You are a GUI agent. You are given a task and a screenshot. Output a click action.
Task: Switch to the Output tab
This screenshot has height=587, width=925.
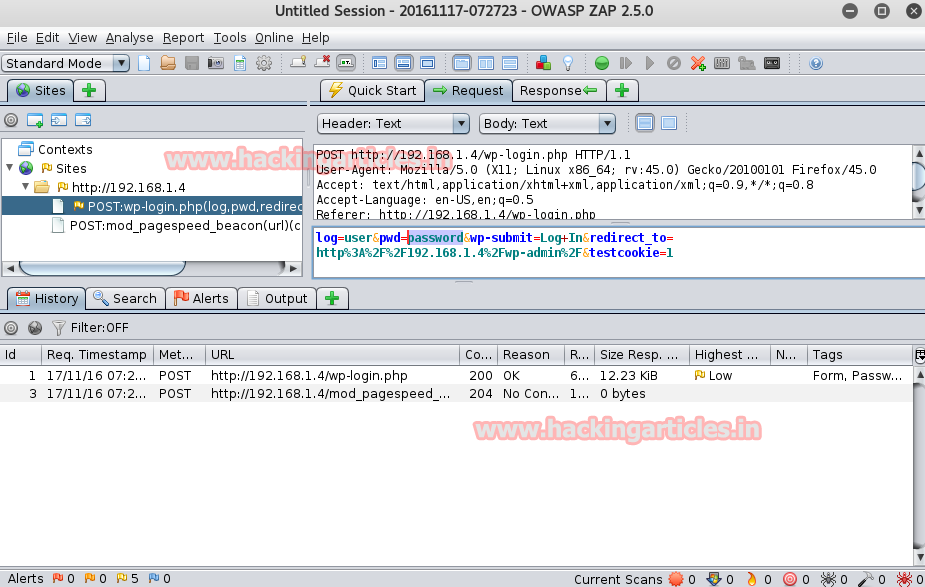pyautogui.click(x=277, y=299)
